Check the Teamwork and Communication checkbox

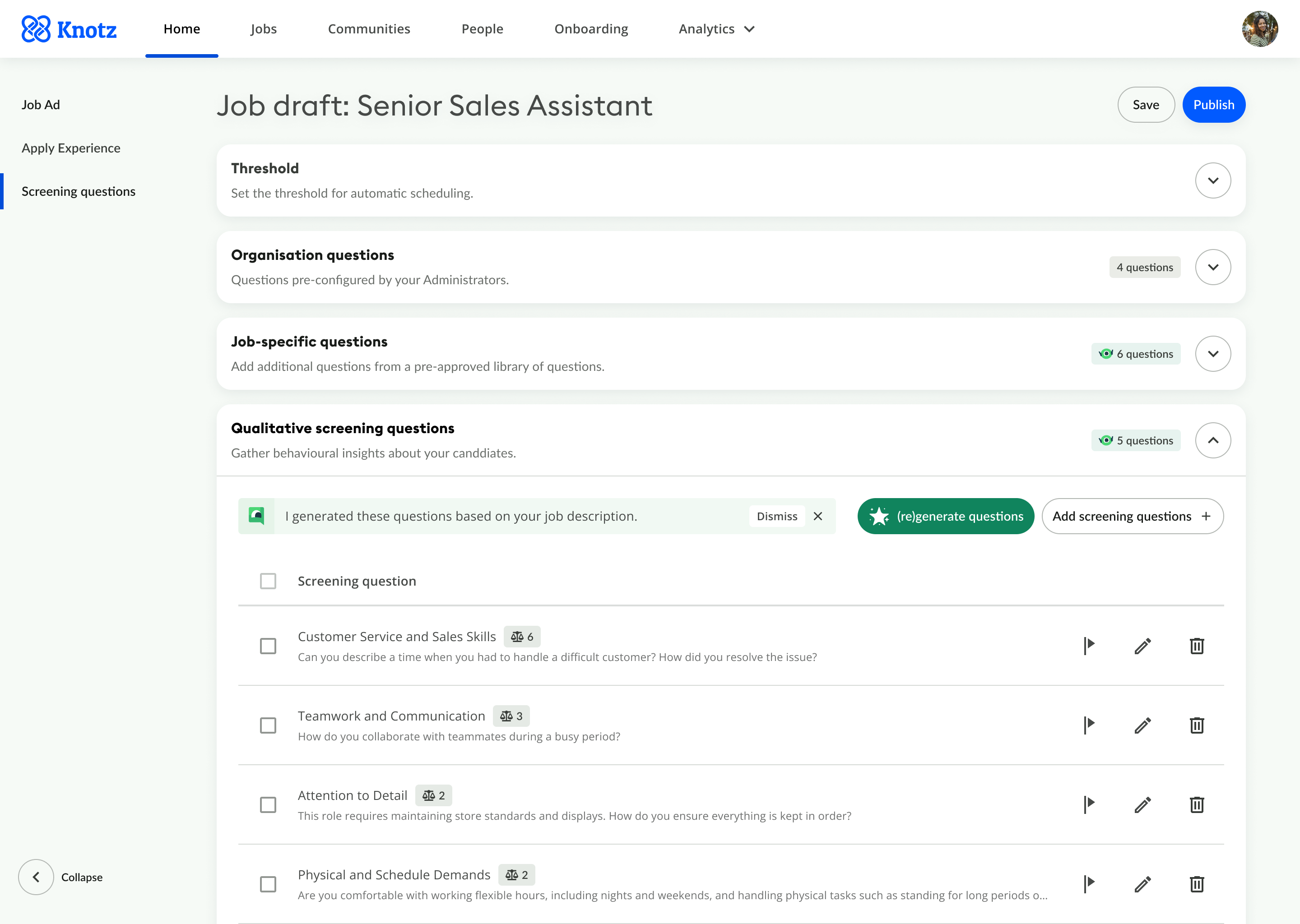click(268, 725)
